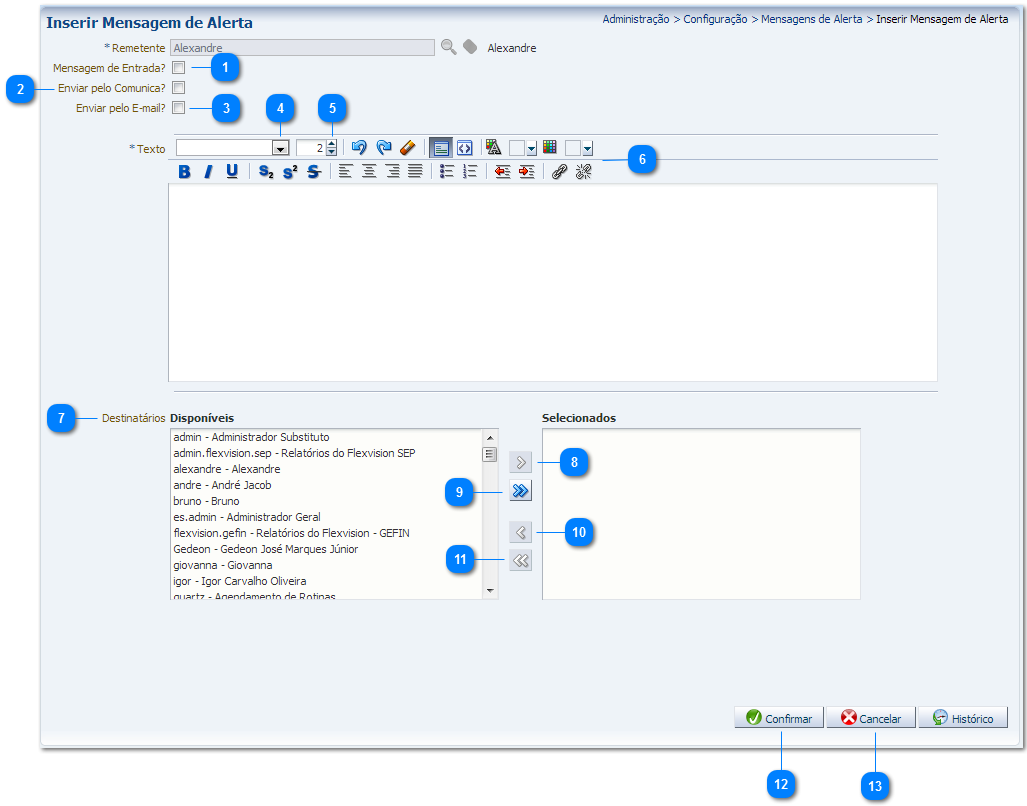Expand the background color dropdown arrow
Screen dimensions: 1027x806
[587, 148]
